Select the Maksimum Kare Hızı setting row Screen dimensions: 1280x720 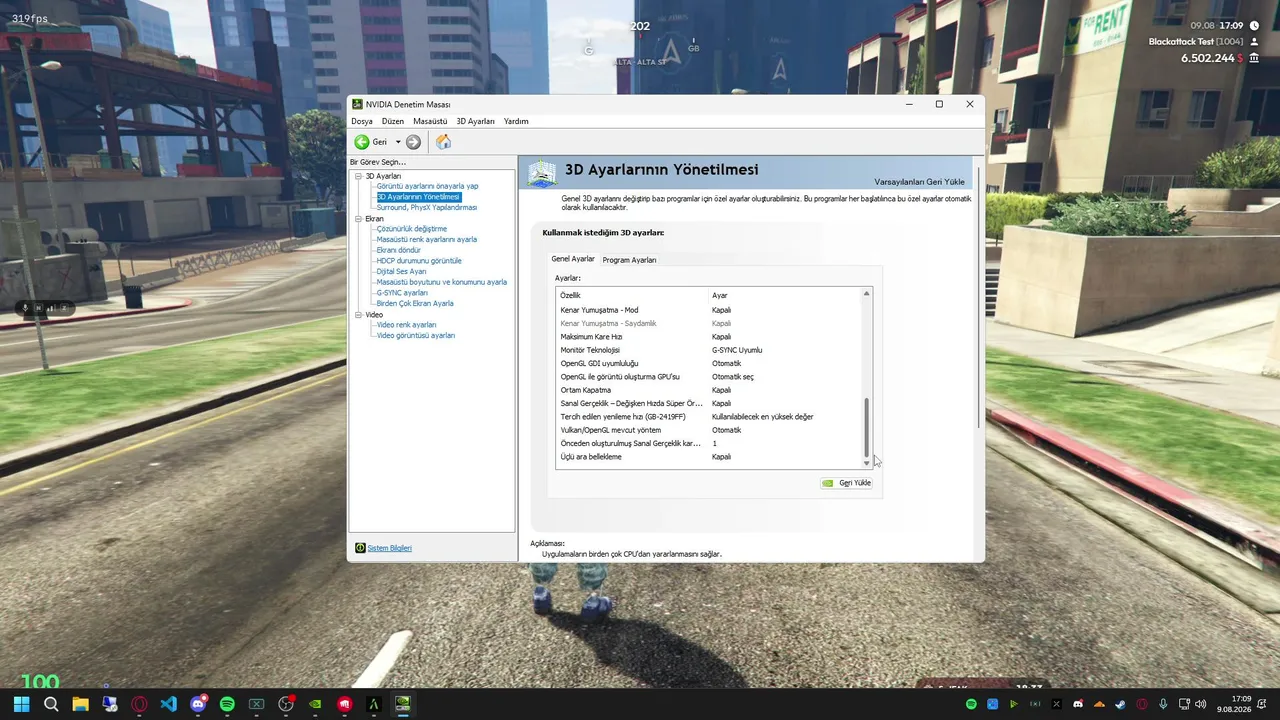point(708,337)
